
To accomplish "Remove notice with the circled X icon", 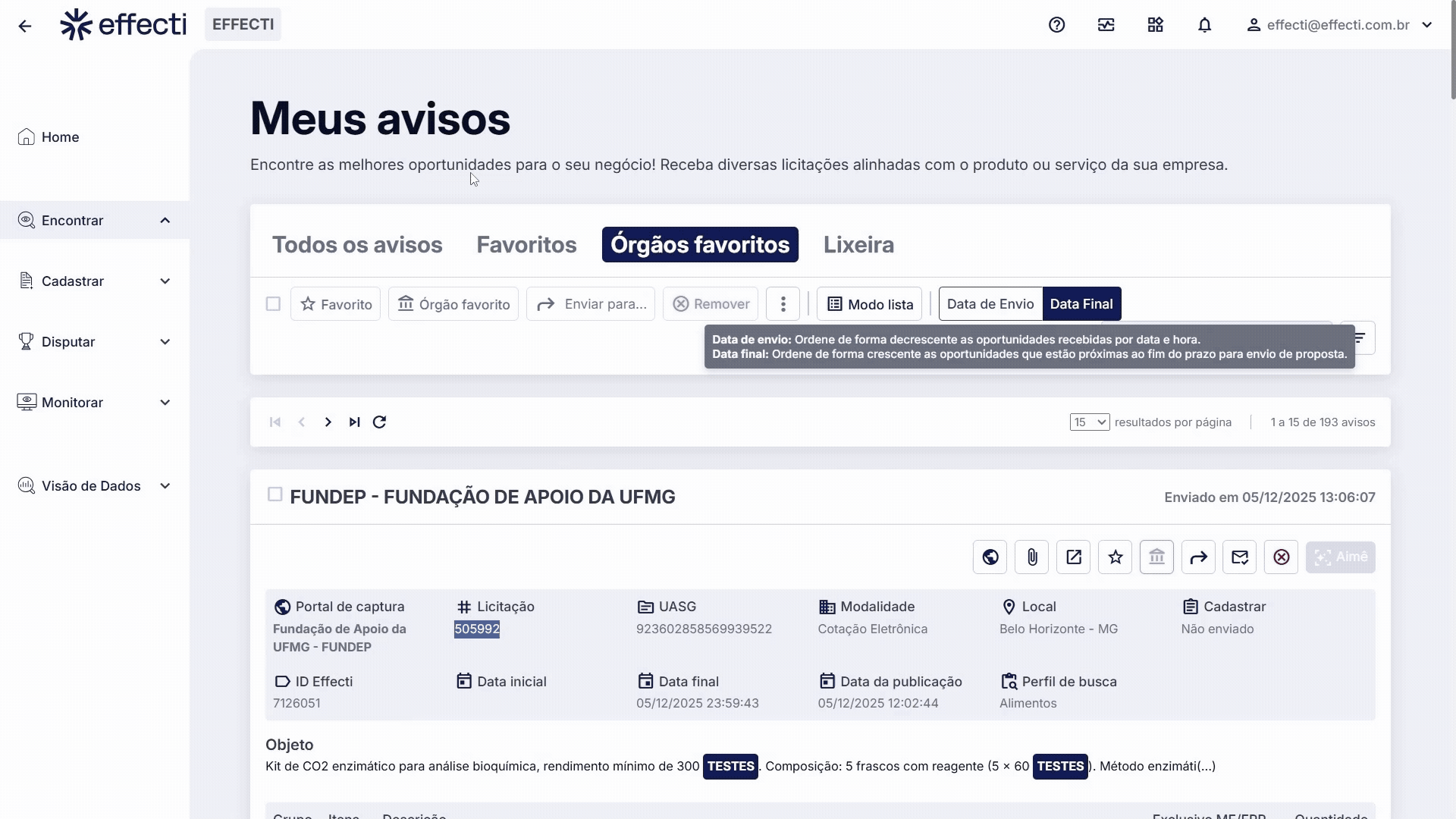I will 1281,557.
